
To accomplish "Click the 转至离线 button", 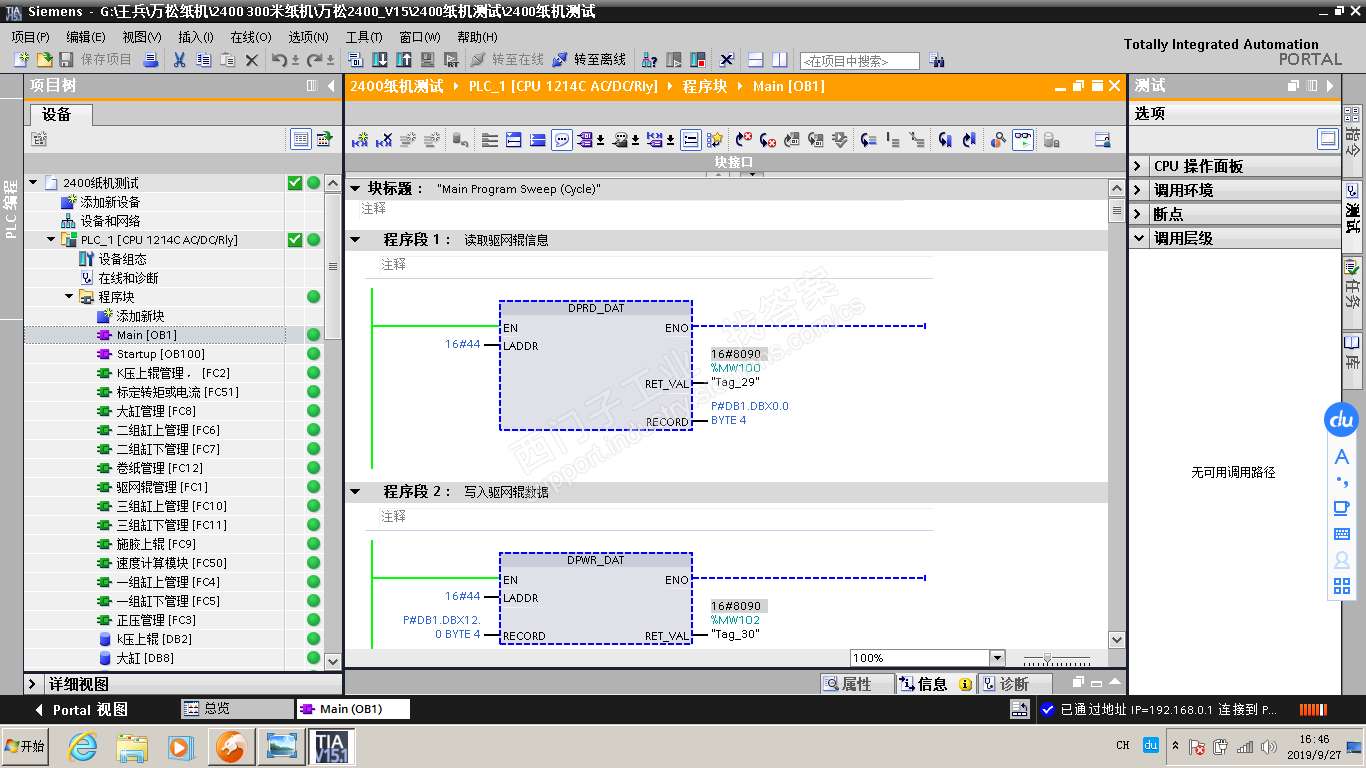I will point(589,60).
